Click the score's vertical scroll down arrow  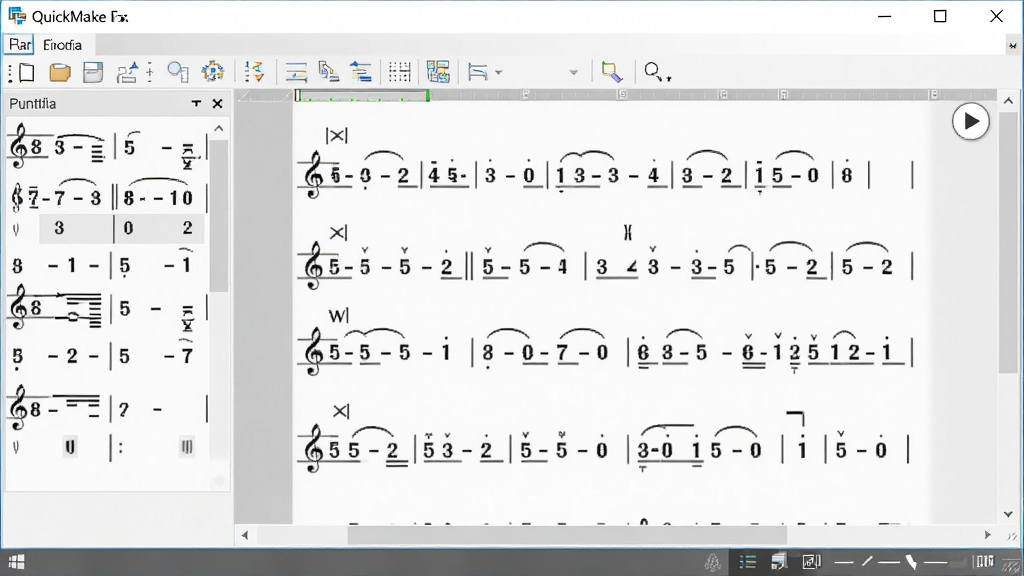coord(1008,515)
